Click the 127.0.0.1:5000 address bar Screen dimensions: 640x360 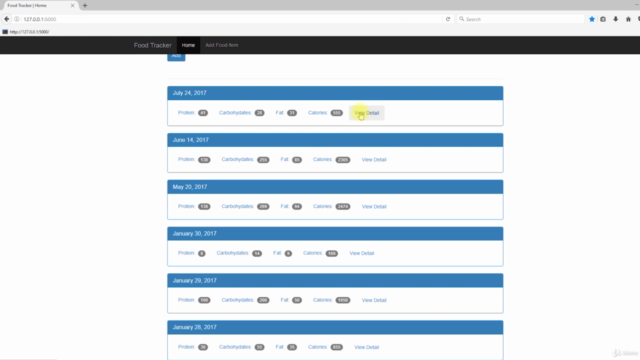[x=233, y=19]
